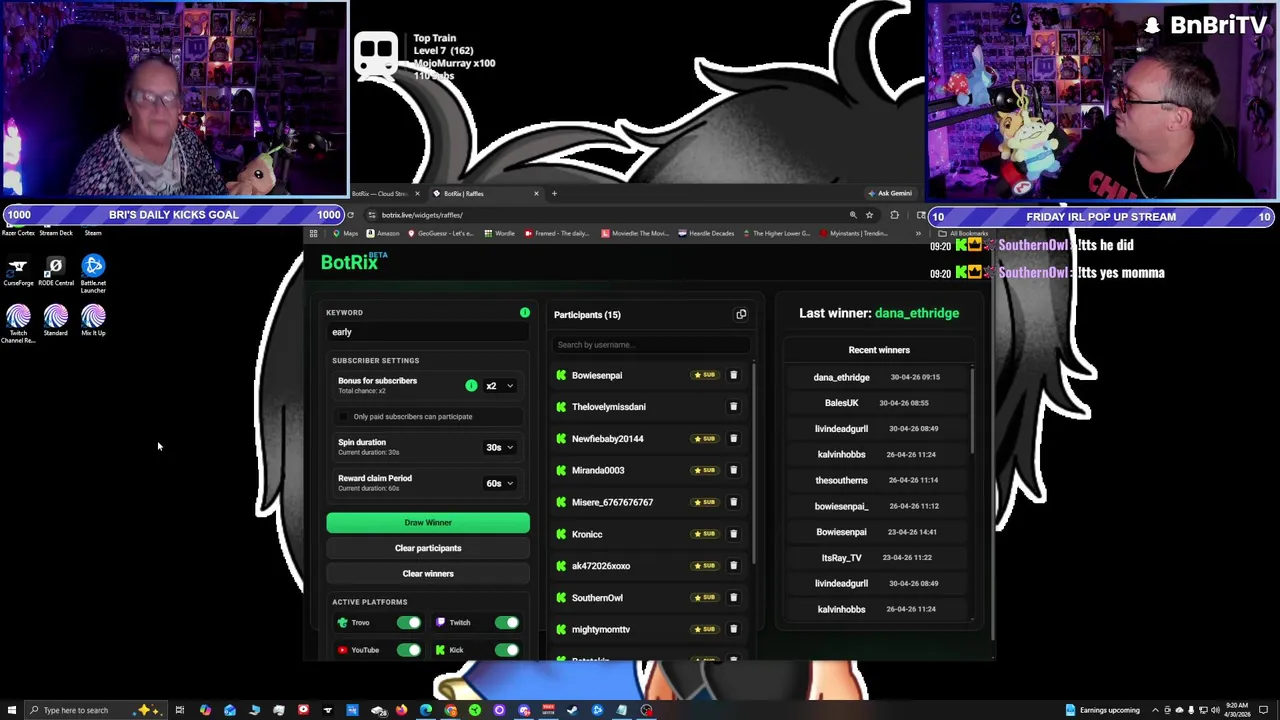Select BalesUK in recent winners
This screenshot has height=720, width=1280.
[x=841, y=403]
